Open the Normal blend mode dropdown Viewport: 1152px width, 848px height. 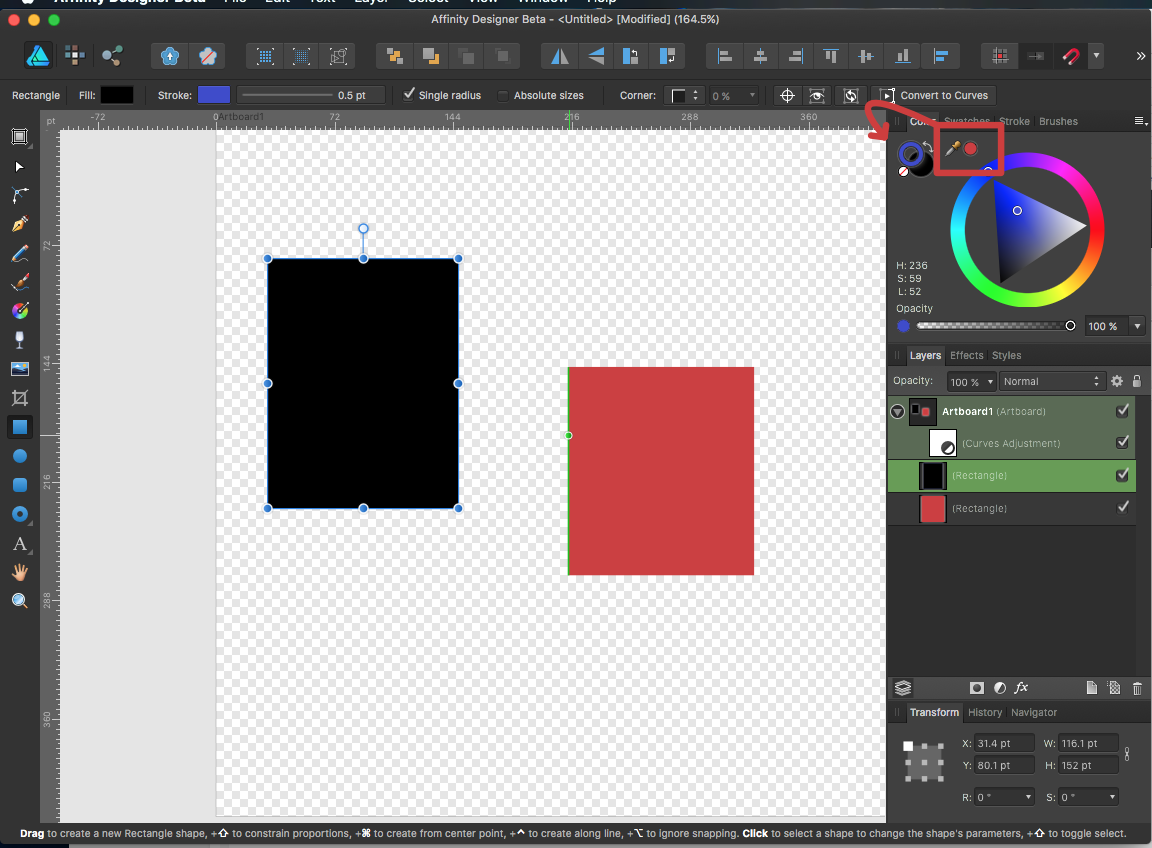tap(1052, 381)
